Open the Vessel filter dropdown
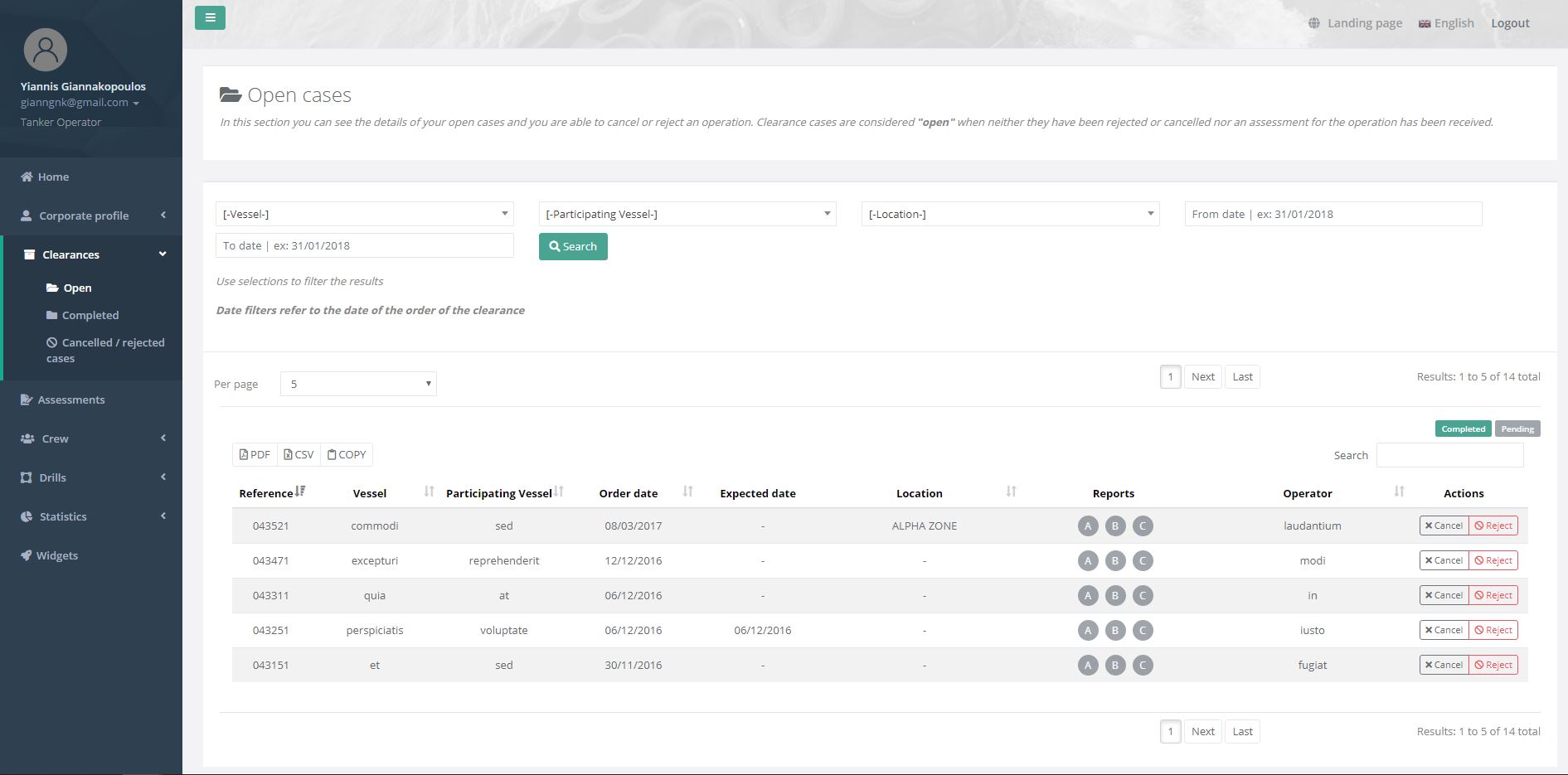1568x775 pixels. point(364,214)
